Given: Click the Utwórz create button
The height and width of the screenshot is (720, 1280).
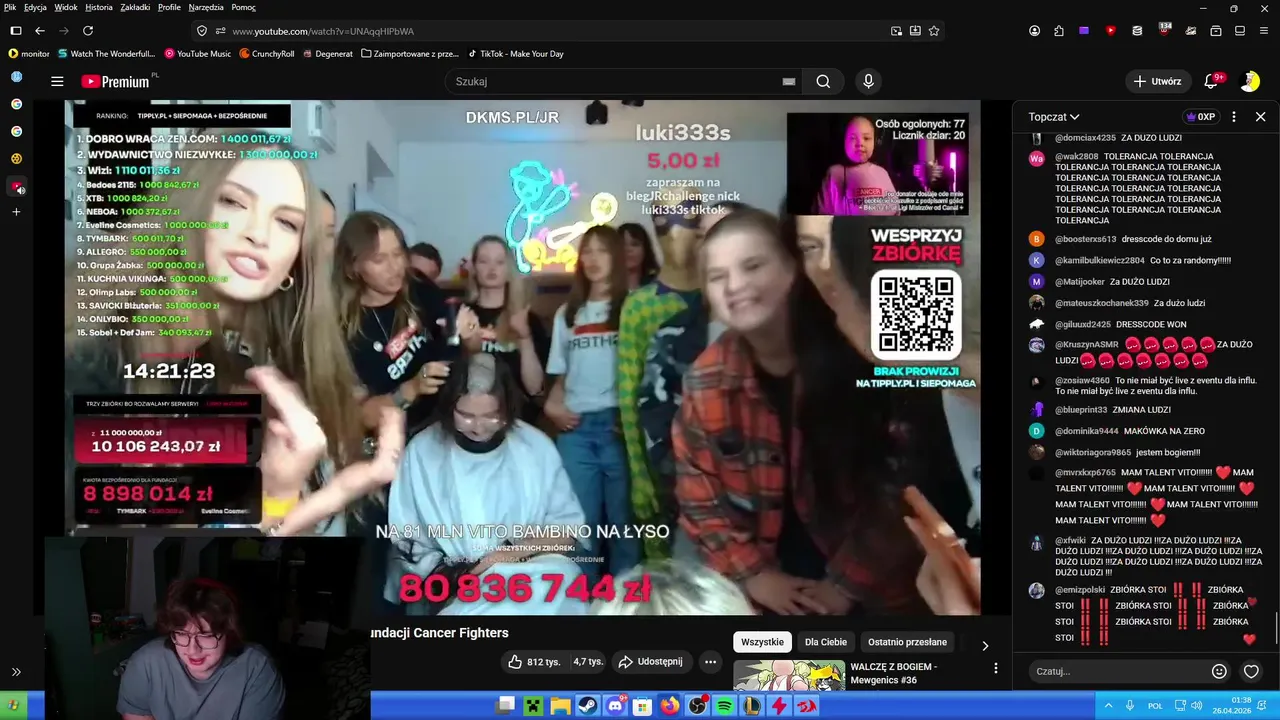Looking at the screenshot, I should click(1157, 81).
